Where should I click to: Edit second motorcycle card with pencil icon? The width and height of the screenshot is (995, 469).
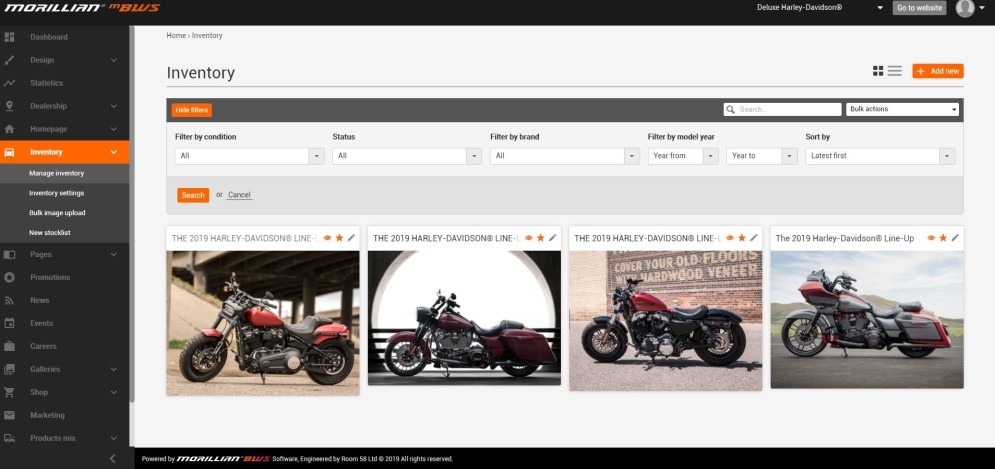pyautogui.click(x=553, y=238)
